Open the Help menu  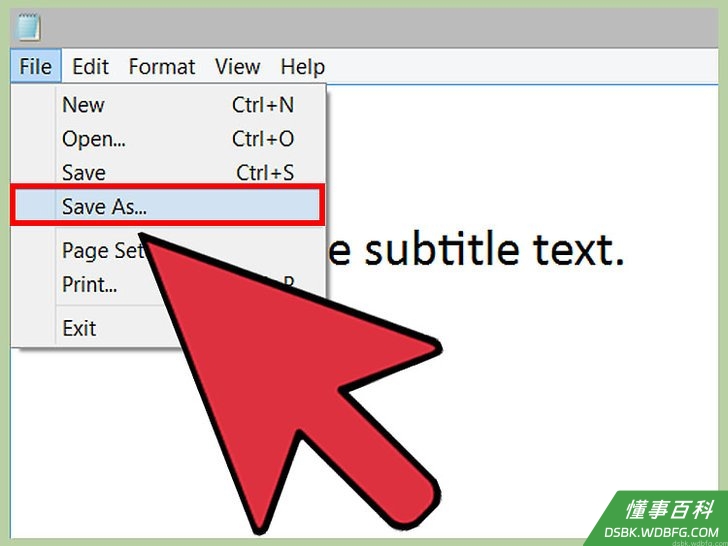(302, 67)
